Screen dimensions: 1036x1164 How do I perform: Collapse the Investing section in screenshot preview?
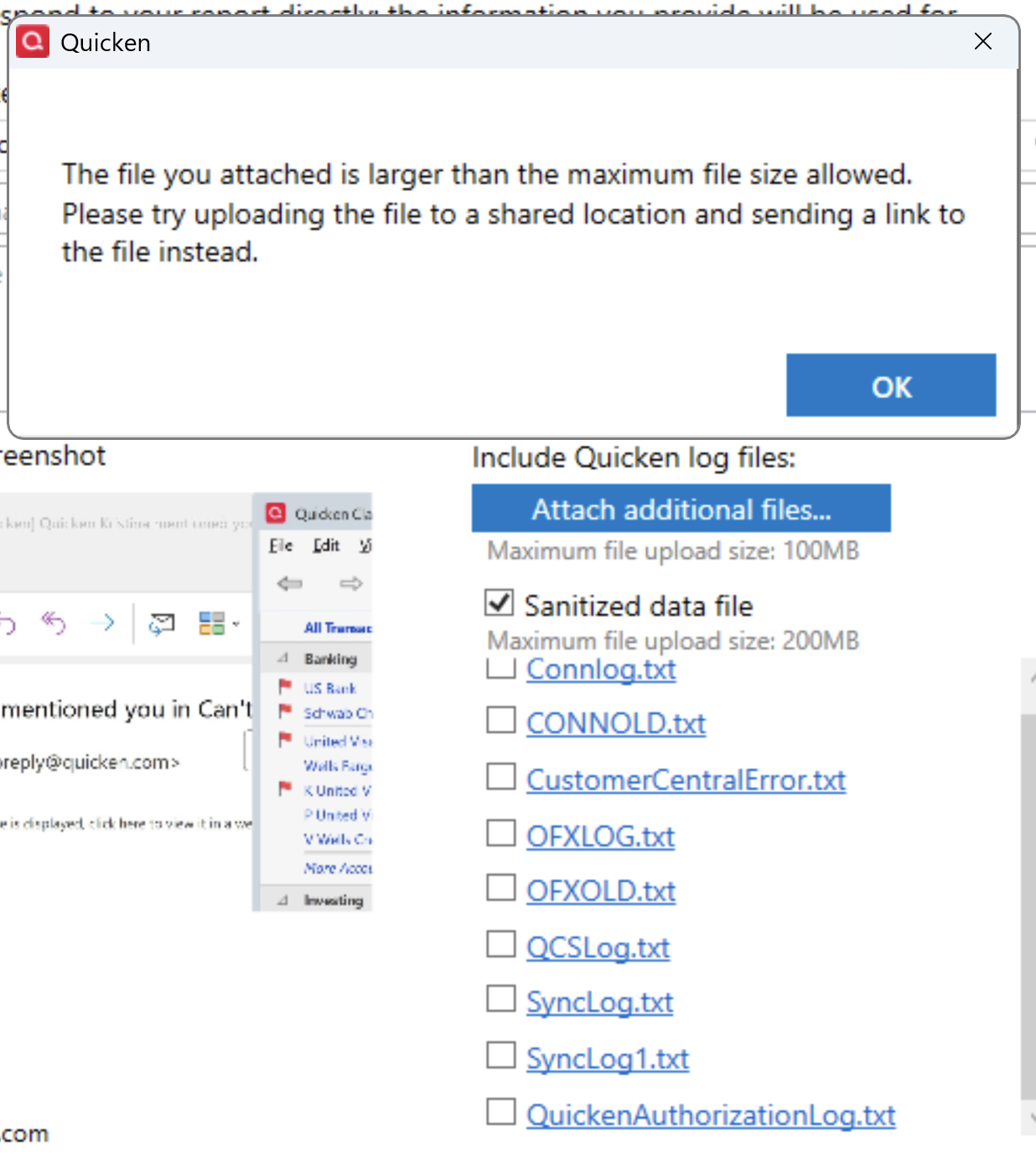click(x=282, y=900)
